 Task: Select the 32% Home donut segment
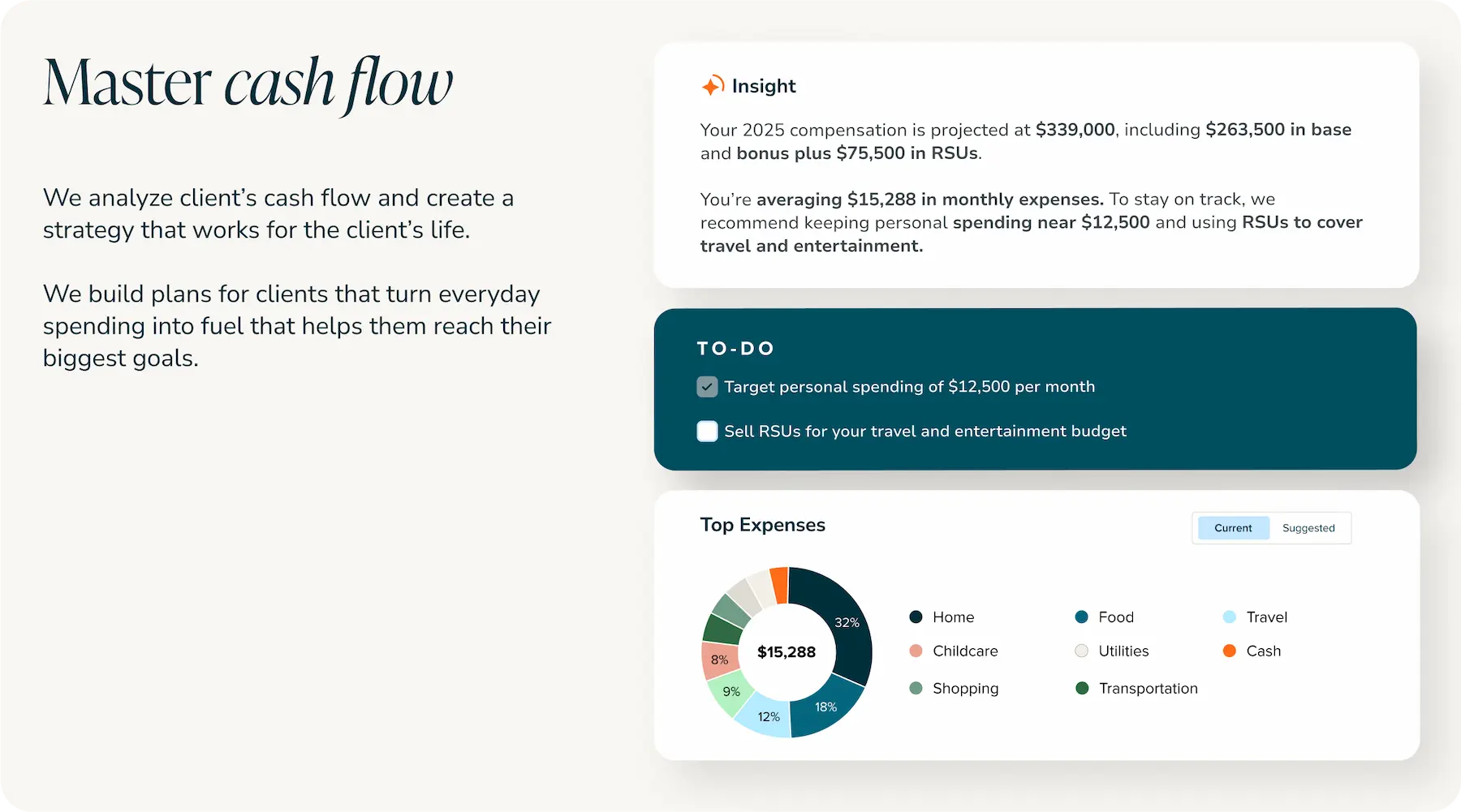click(844, 621)
